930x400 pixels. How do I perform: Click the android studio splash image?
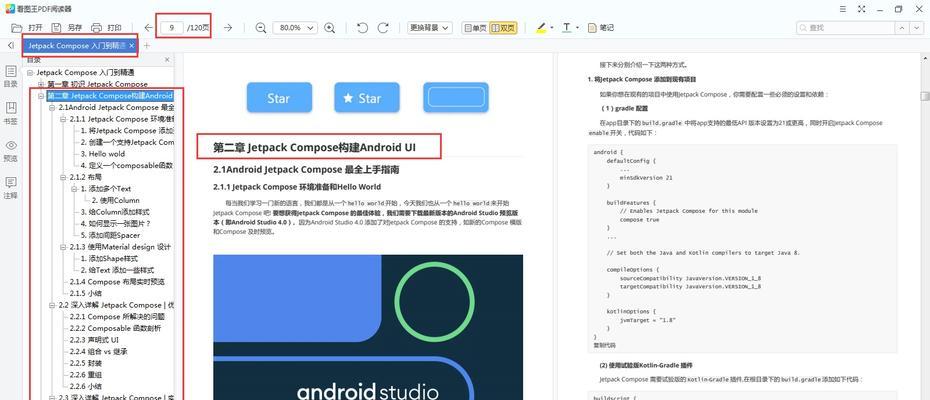(368, 328)
